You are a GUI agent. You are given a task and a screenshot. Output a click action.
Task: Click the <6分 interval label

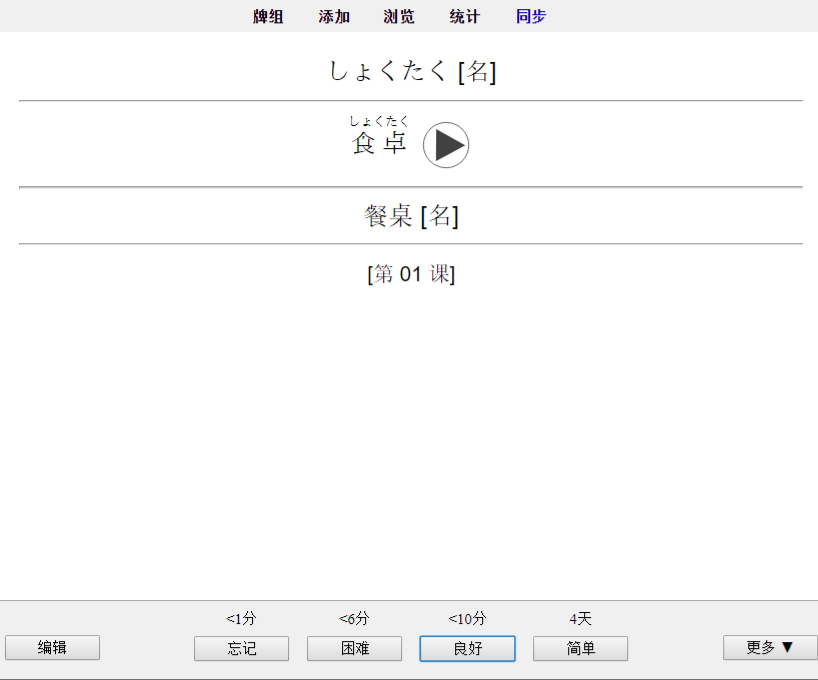[x=354, y=619]
